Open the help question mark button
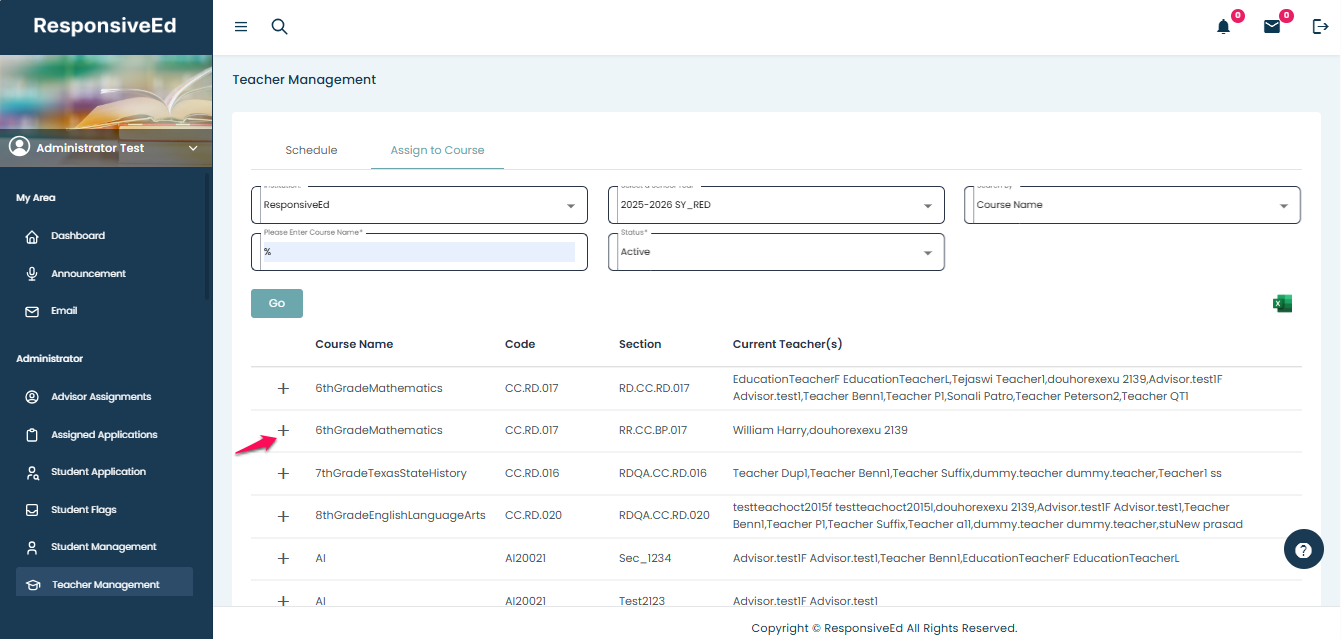Screen dimensions: 1341x639 point(1303,550)
